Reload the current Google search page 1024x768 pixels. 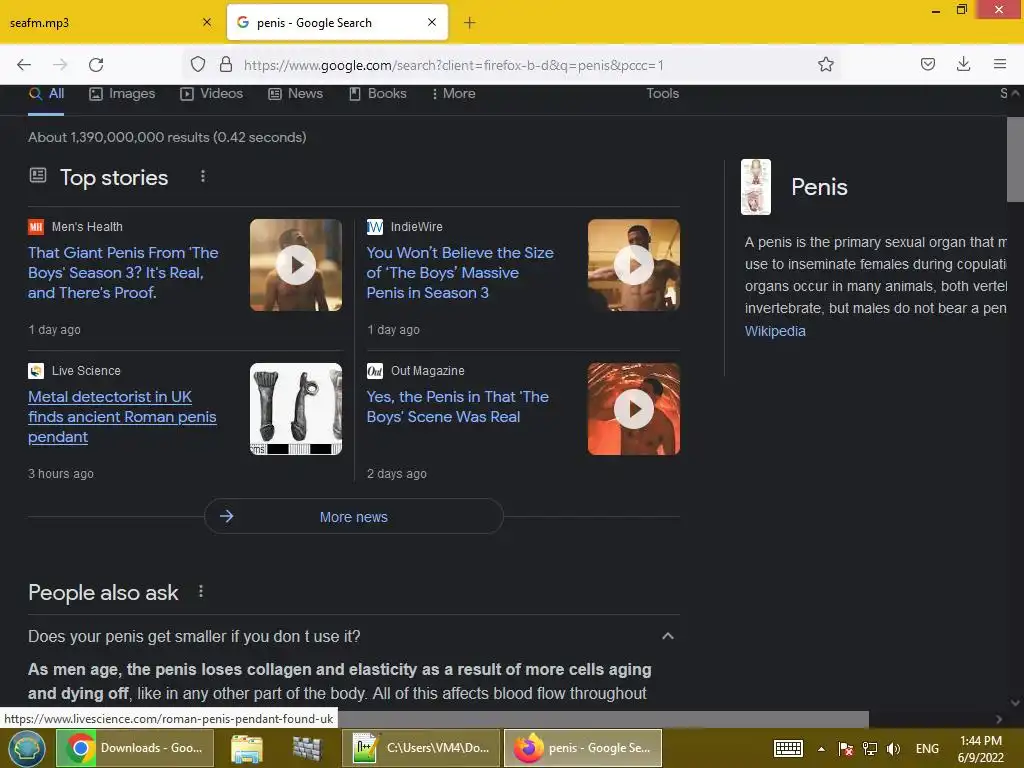[96, 65]
